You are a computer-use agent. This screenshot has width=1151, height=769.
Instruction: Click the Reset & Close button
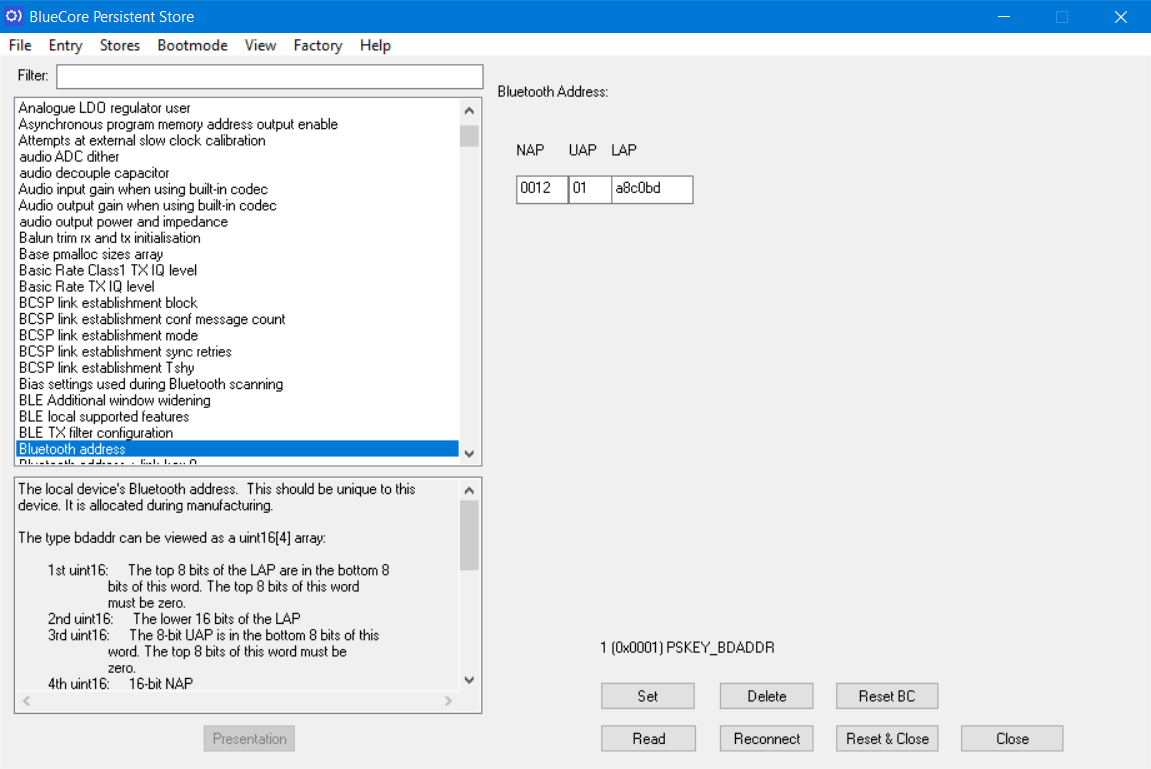887,739
